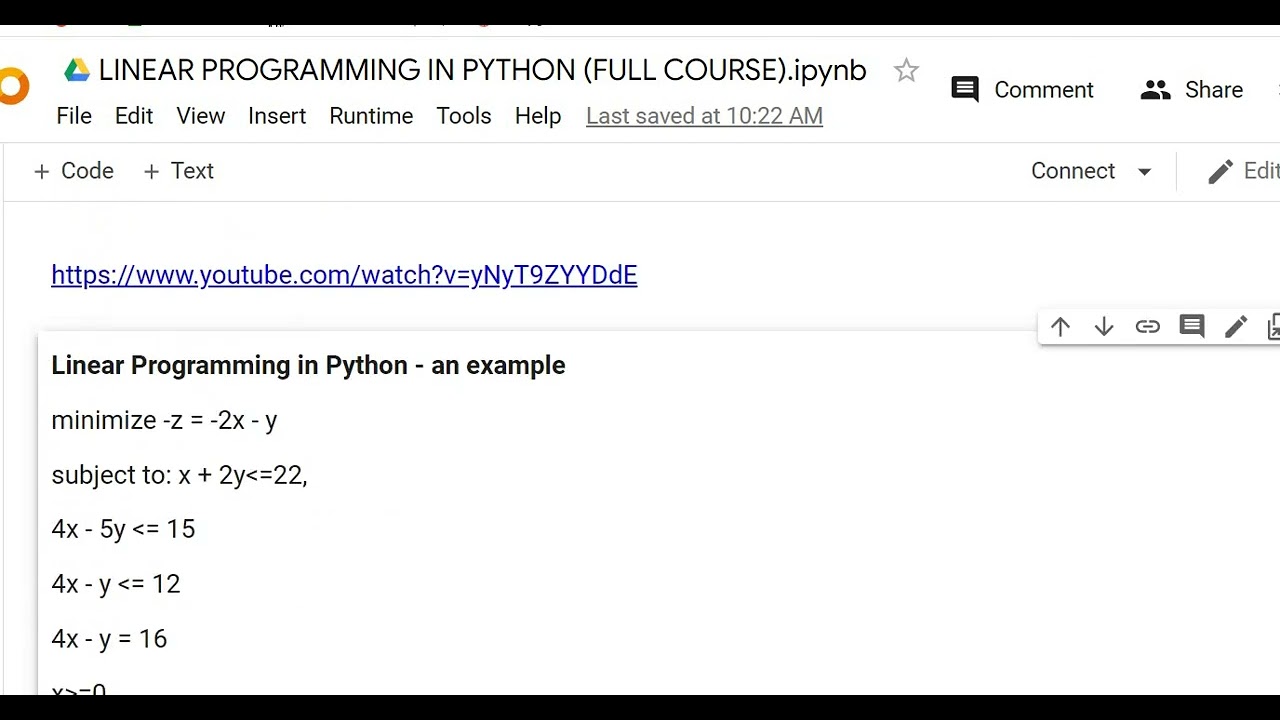The image size is (1280, 720).
Task: Click the Share button
Action: 1192,90
